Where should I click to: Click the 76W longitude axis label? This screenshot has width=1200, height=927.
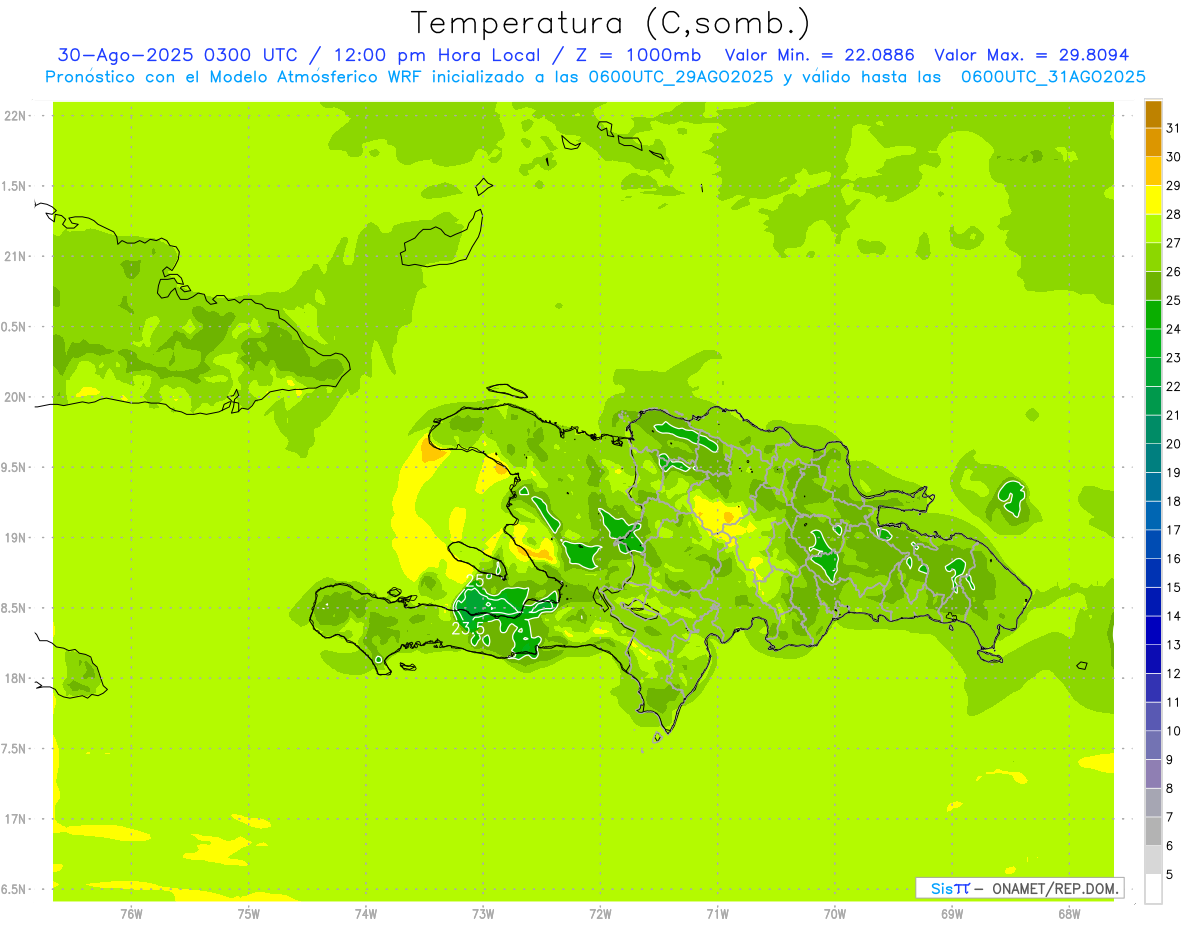(131, 914)
